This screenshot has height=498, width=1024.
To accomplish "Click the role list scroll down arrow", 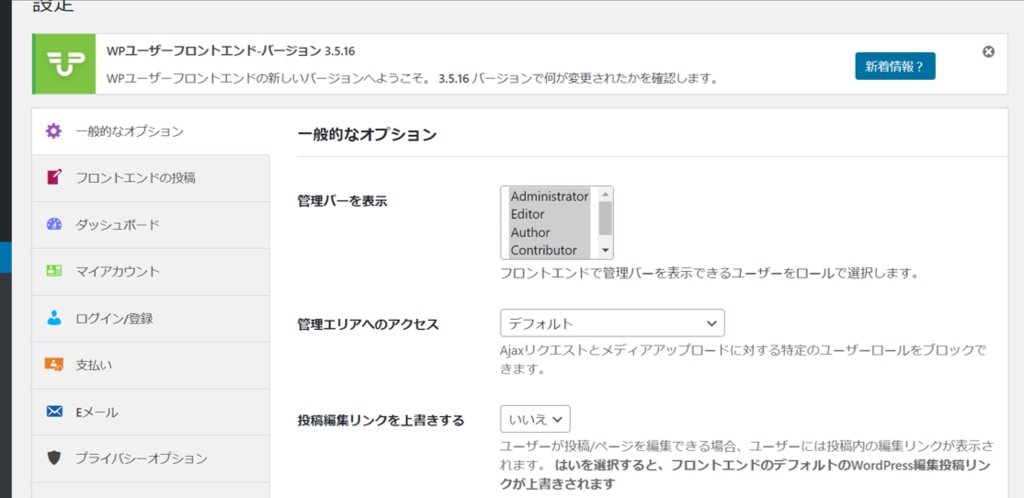I will click(x=605, y=251).
